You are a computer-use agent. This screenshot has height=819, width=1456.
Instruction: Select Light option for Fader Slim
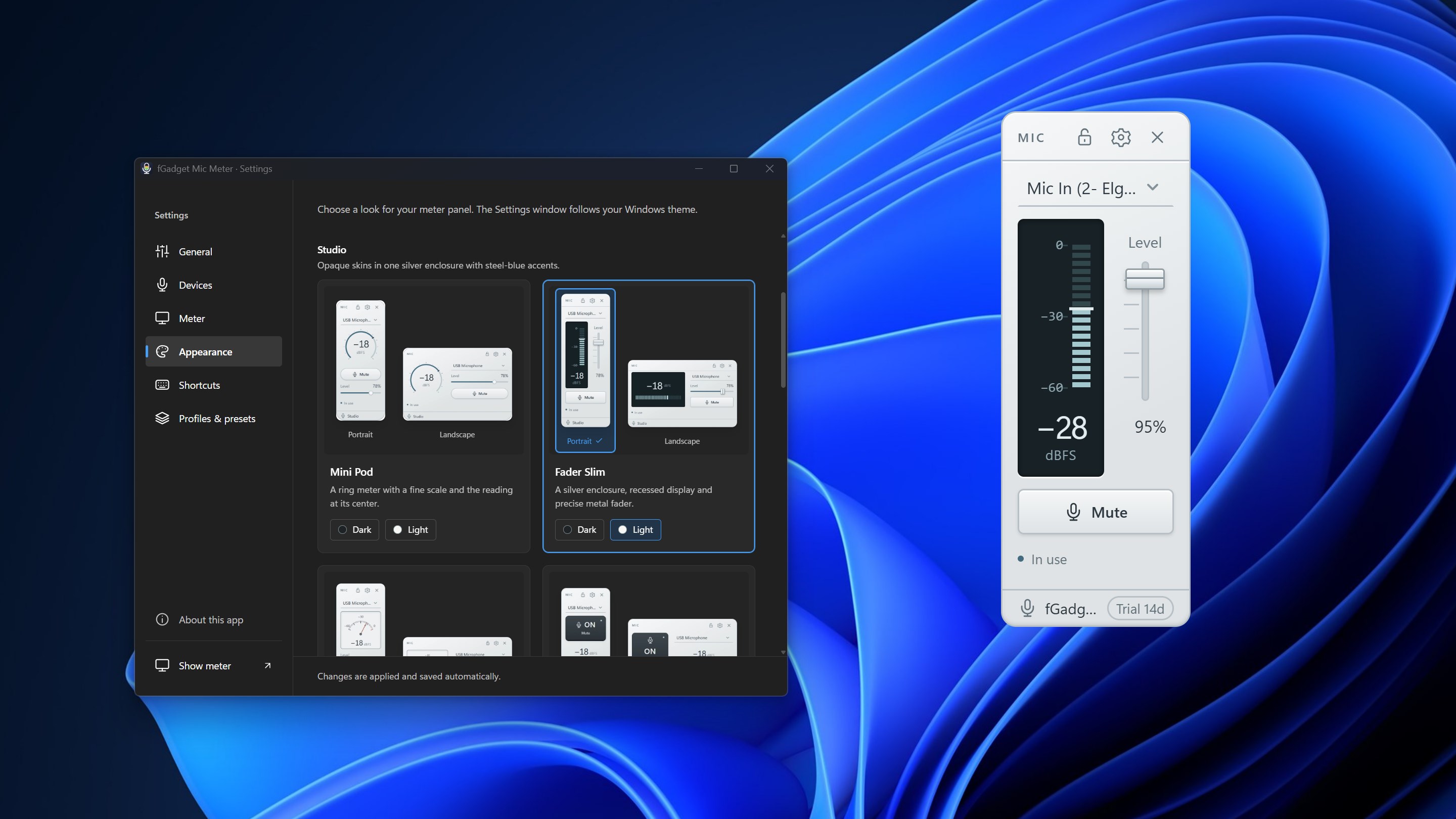pyautogui.click(x=635, y=530)
